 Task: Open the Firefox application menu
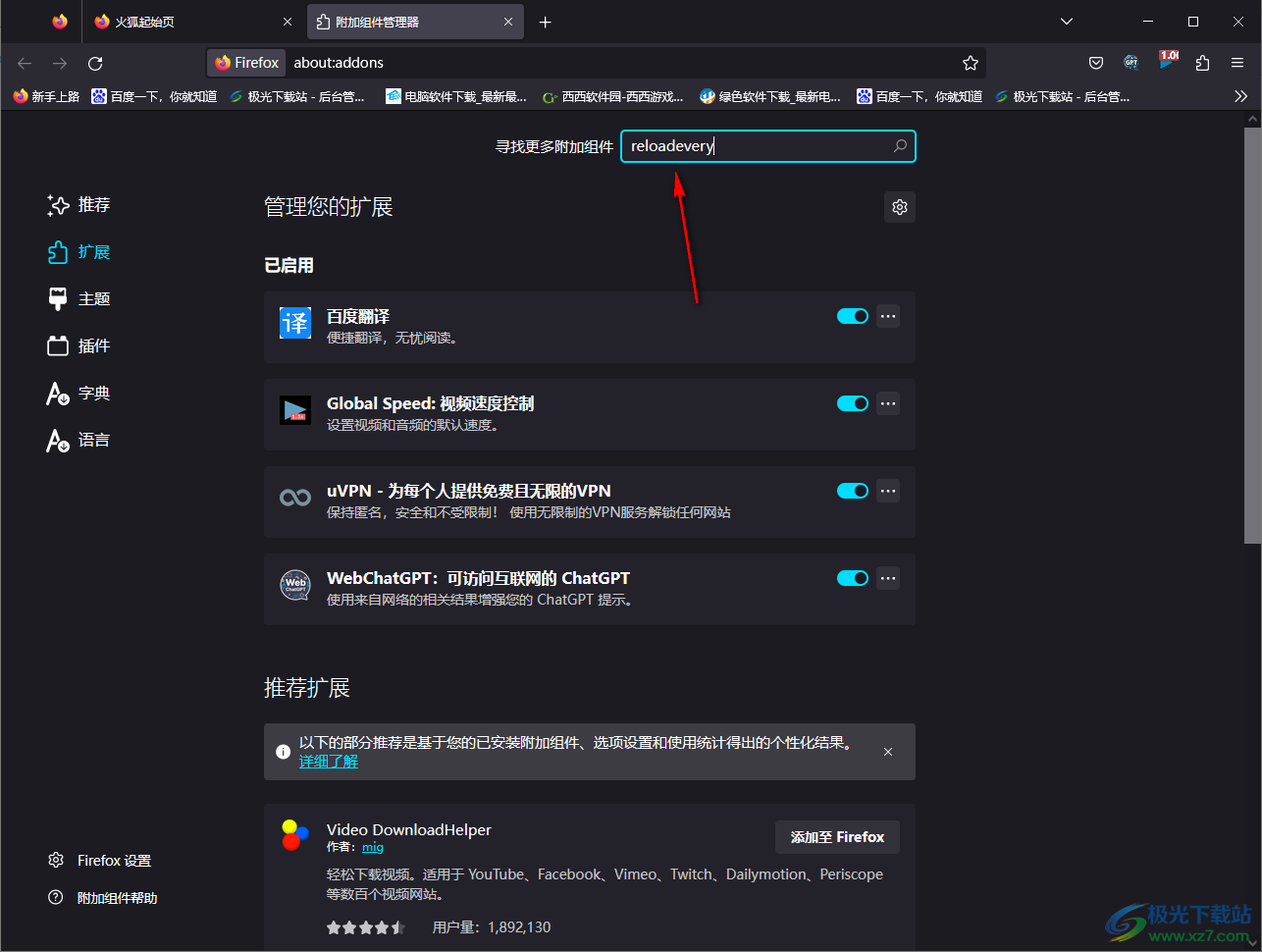tap(1237, 63)
